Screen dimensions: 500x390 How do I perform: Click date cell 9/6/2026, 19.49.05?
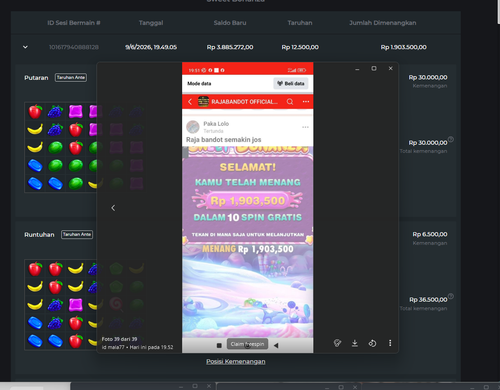(x=151, y=47)
